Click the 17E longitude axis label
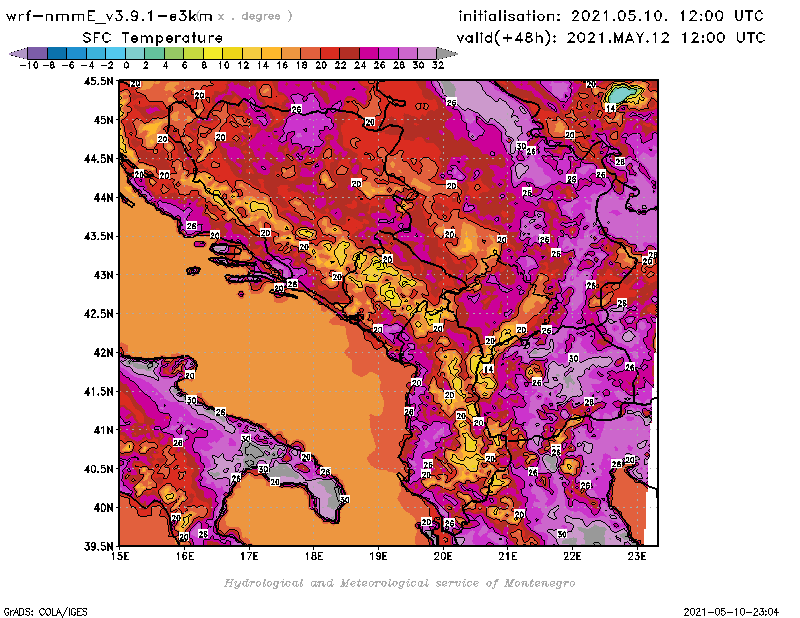 pyautogui.click(x=249, y=556)
